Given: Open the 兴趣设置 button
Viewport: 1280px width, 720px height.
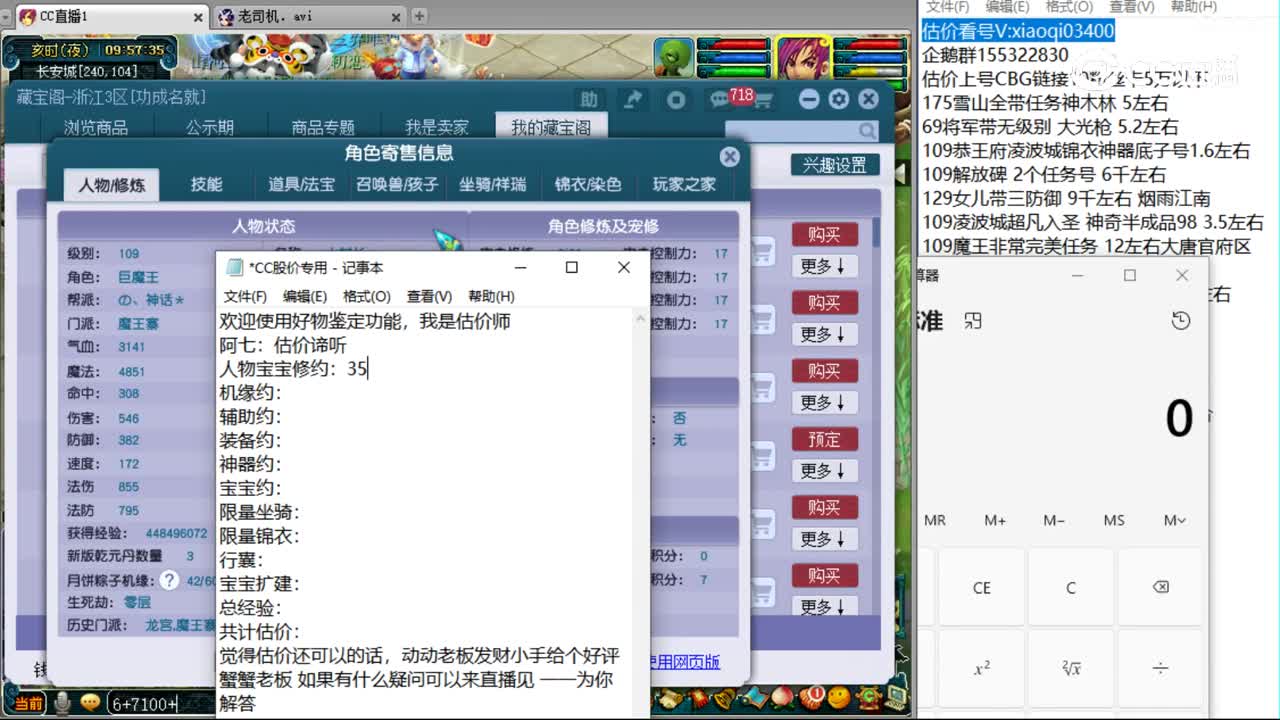Looking at the screenshot, I should 834,165.
